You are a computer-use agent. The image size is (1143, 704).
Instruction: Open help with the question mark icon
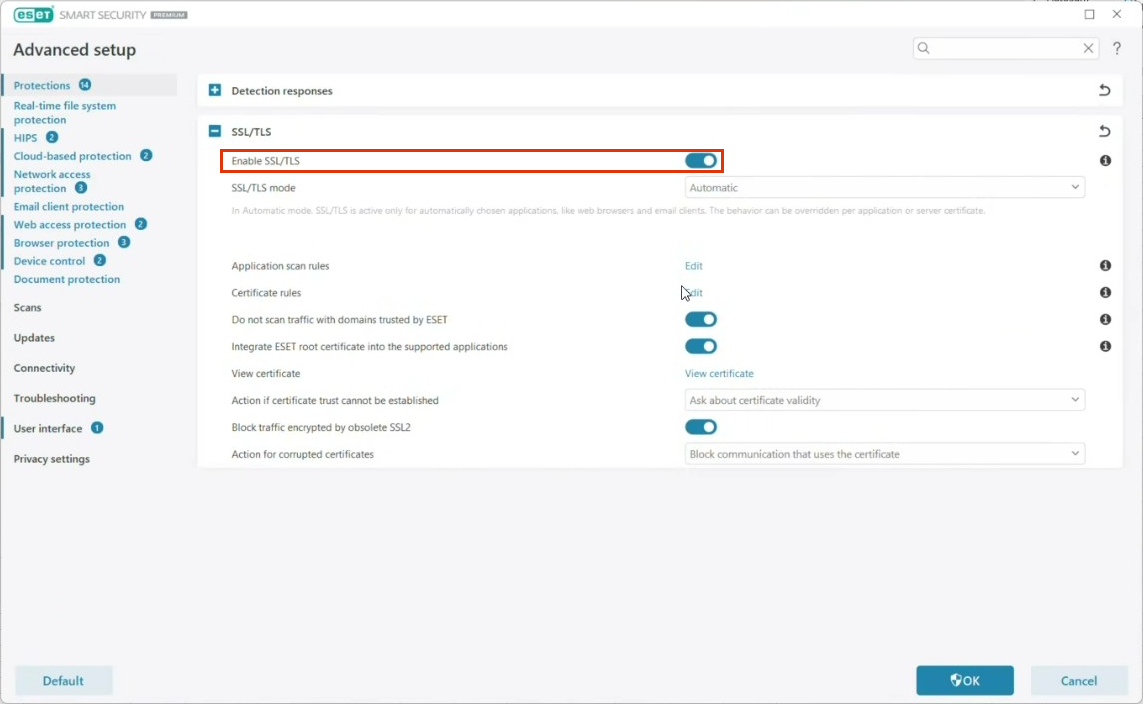pyautogui.click(x=1117, y=48)
